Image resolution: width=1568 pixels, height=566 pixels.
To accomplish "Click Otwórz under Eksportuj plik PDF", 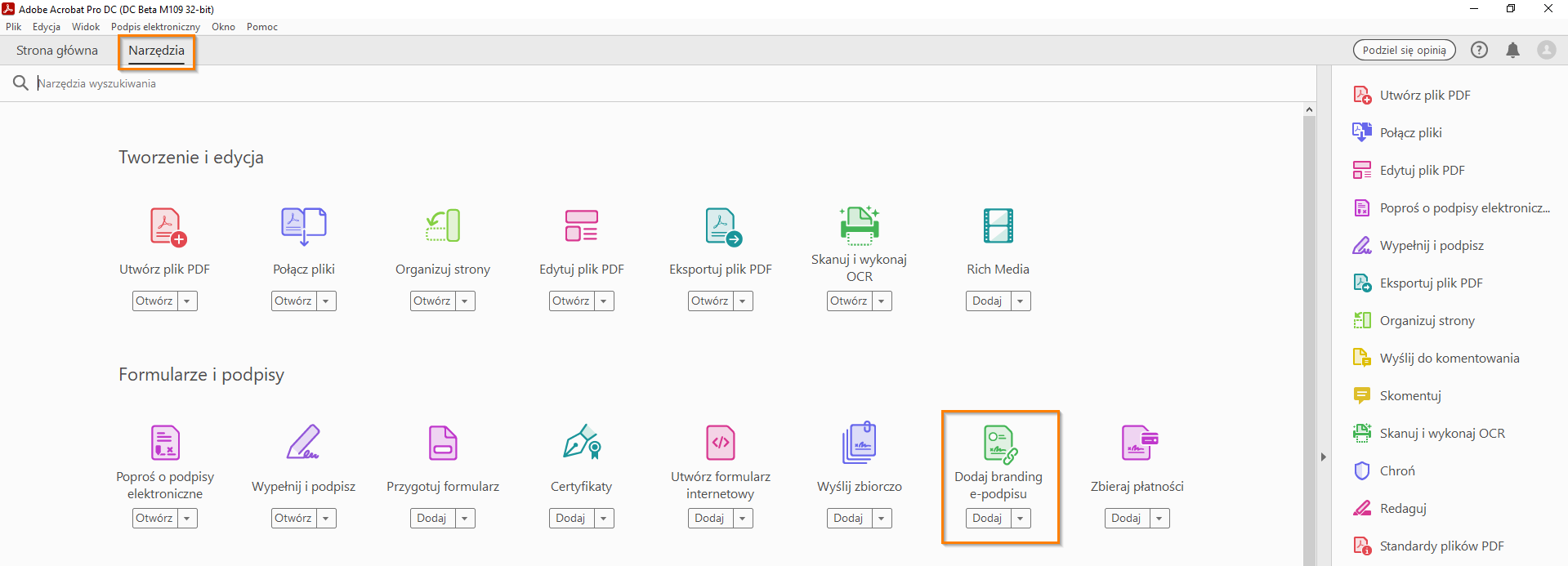I will [710, 301].
